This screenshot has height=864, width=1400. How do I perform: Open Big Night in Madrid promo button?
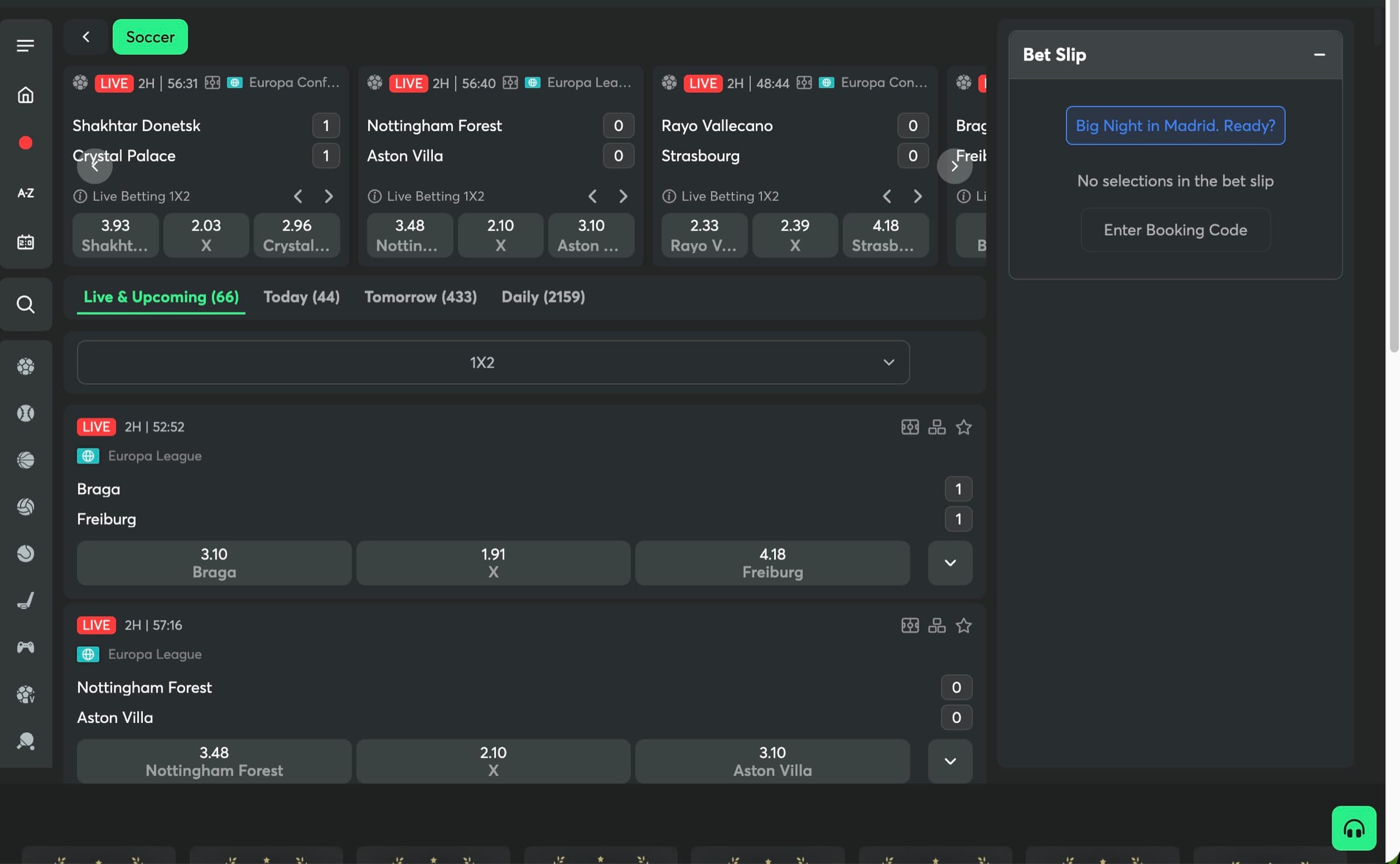point(1175,125)
